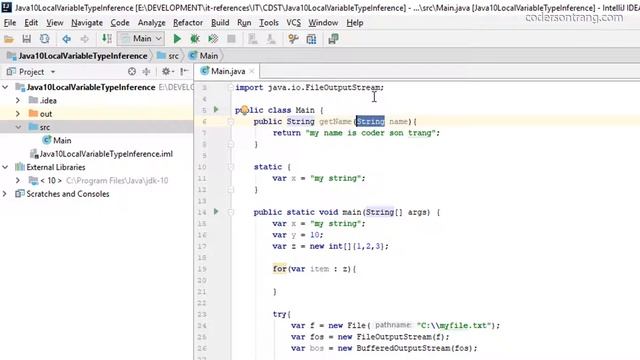640x360 pixels.
Task: Run Main with Coverage icon
Action: point(213,39)
